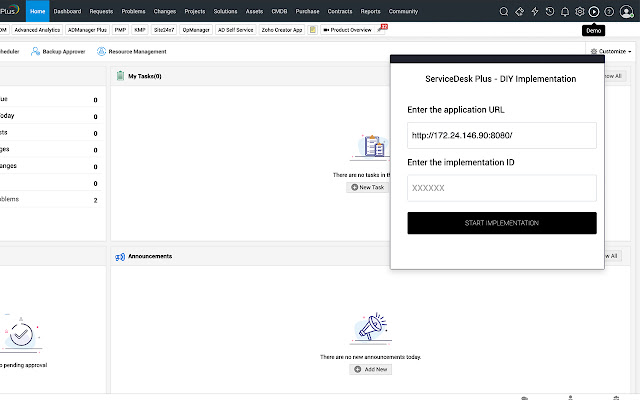640x400 pixels.
Task: Click the 'Enter the implementation ID' label
Action: 461,162
